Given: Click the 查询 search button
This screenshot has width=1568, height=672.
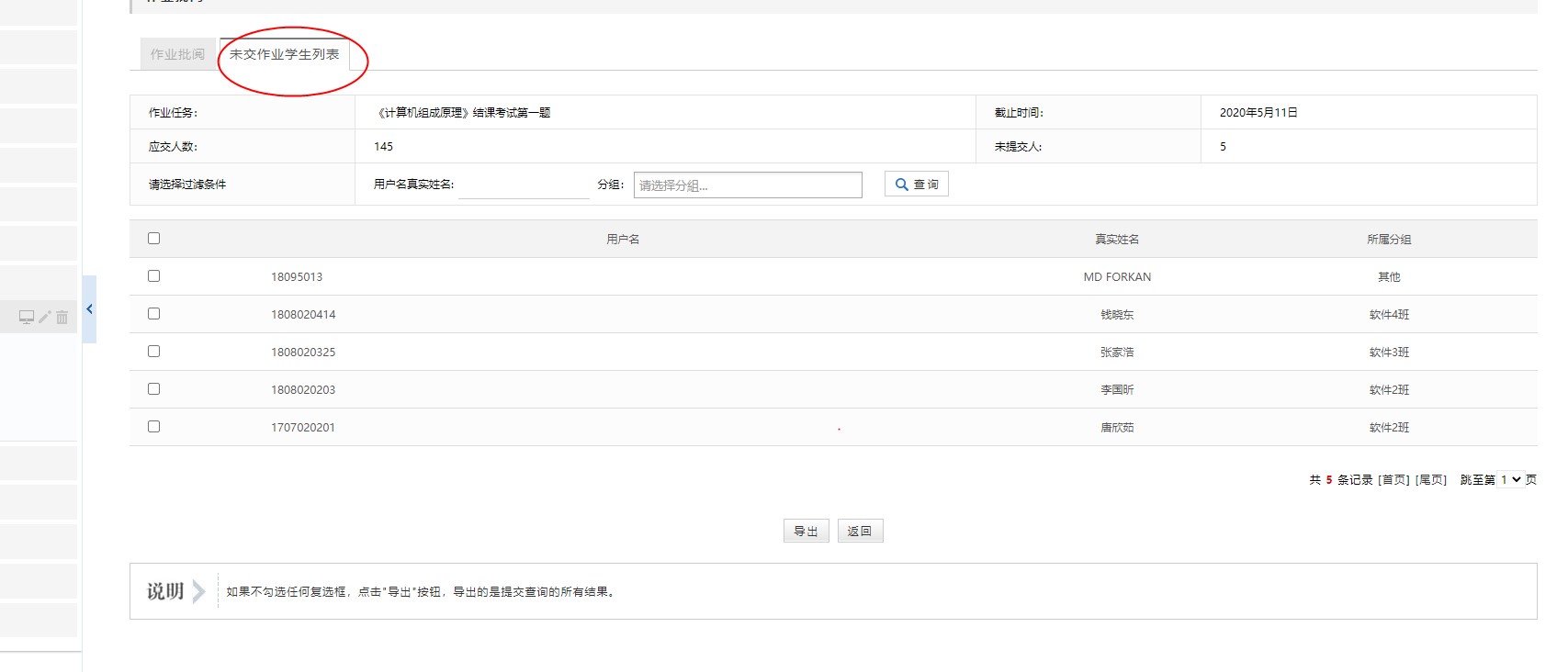Looking at the screenshot, I should coord(916,185).
